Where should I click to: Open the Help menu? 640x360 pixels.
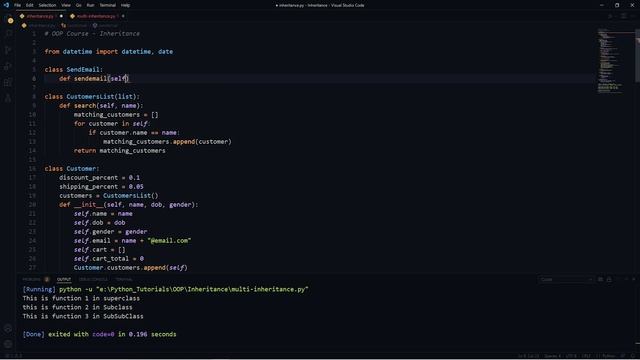pos(125,5)
